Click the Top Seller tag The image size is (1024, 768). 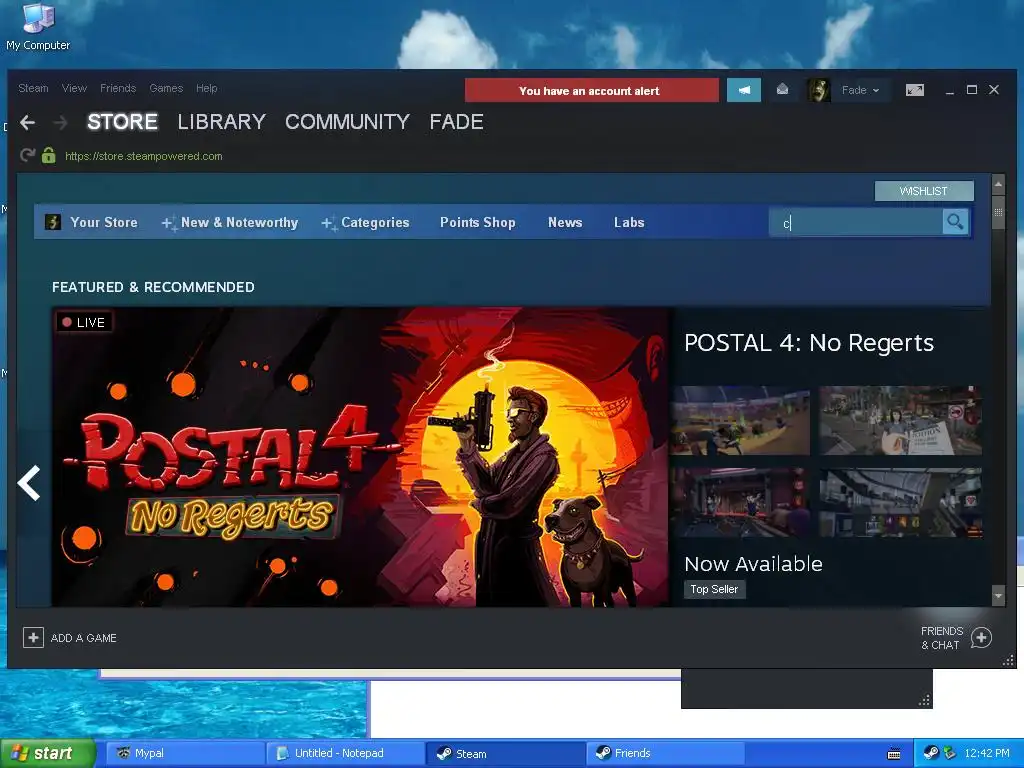714,589
